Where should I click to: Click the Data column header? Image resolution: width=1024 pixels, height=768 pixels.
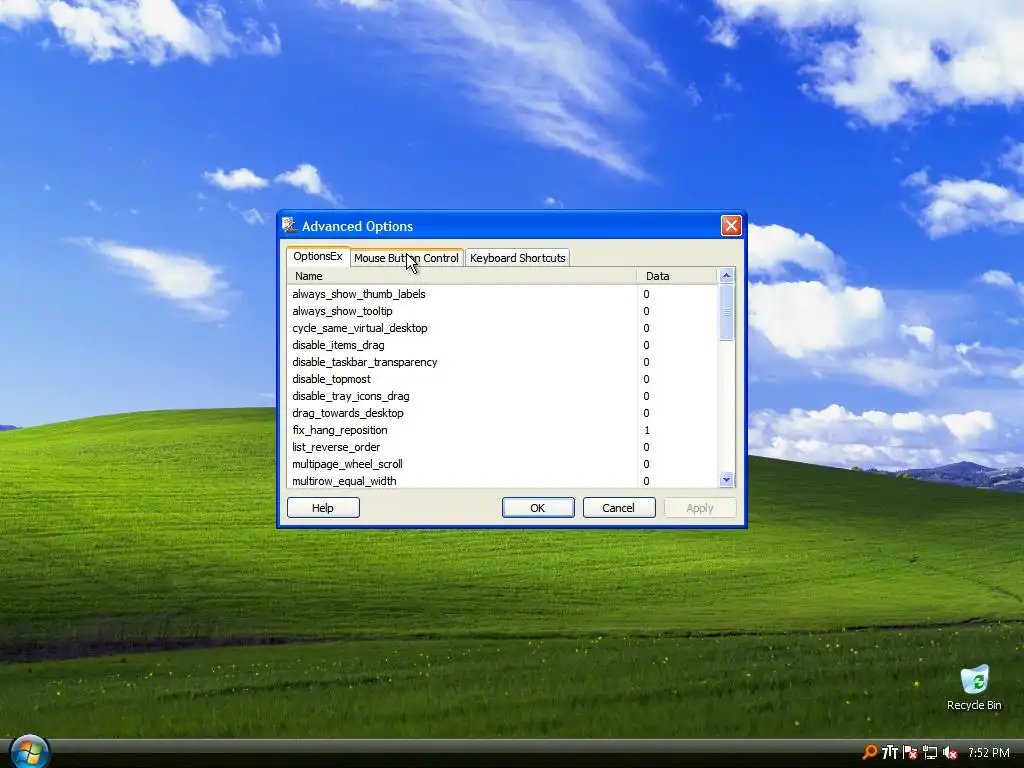[x=677, y=276]
